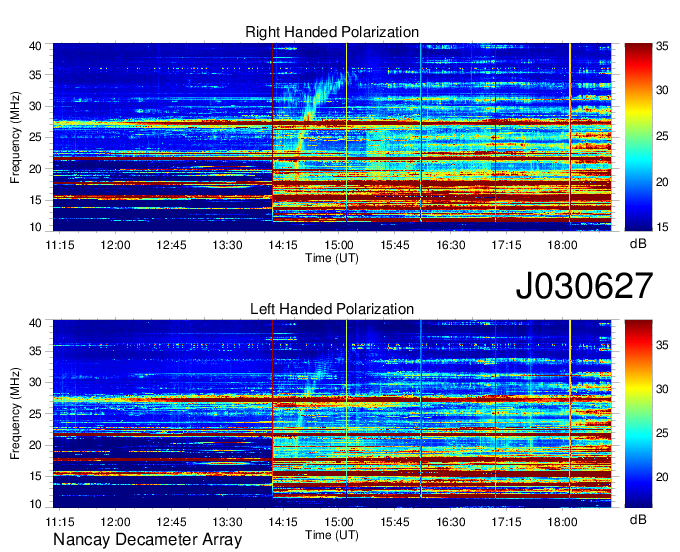
Task: Click Time (UT) label under Right Handed plot
Action: pyautogui.click(x=332, y=258)
